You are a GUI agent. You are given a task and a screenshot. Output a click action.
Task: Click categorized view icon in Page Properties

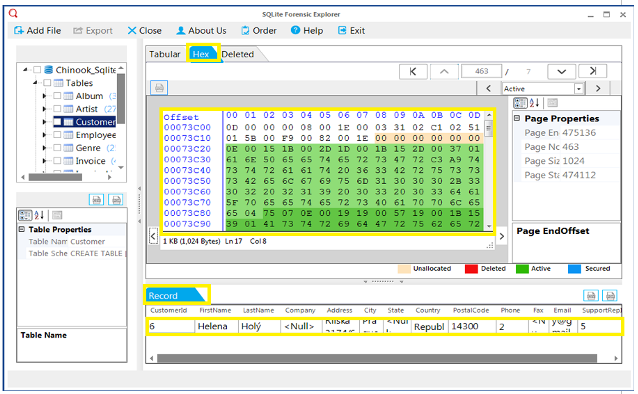520,103
